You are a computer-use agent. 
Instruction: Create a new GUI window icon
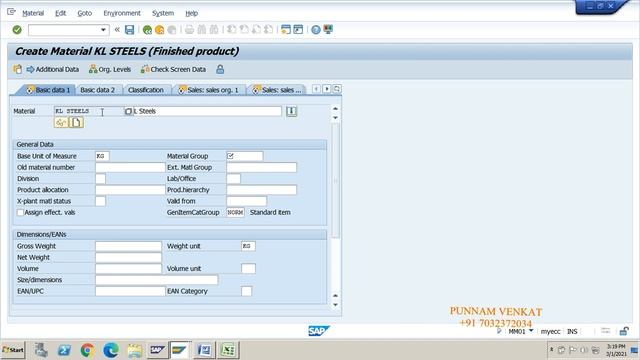(286, 29)
